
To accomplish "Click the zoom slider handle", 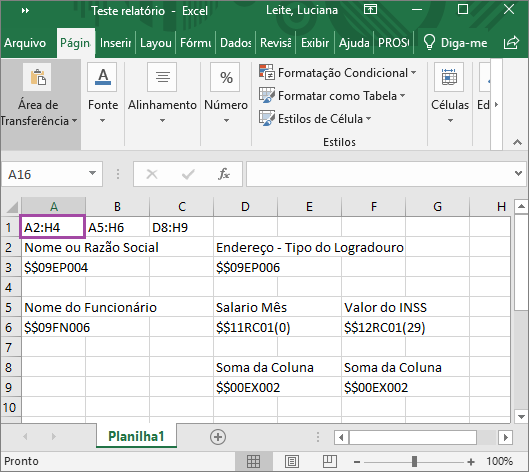I will (x=415, y=461).
